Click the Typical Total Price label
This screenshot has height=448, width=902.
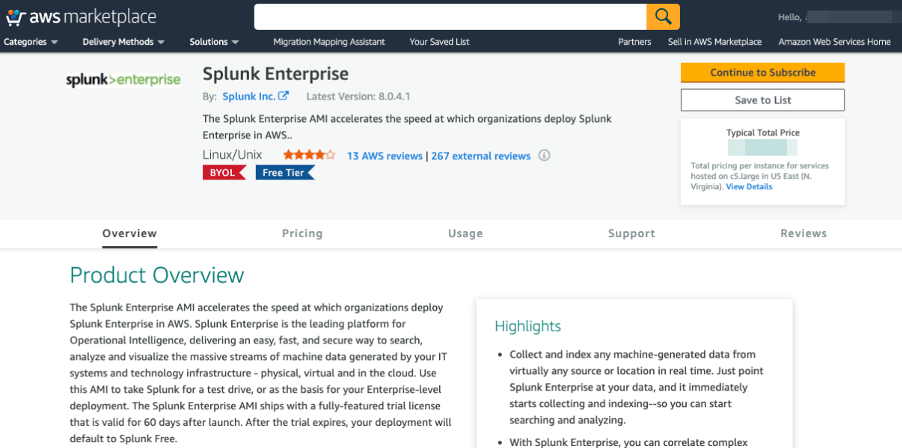point(763,133)
